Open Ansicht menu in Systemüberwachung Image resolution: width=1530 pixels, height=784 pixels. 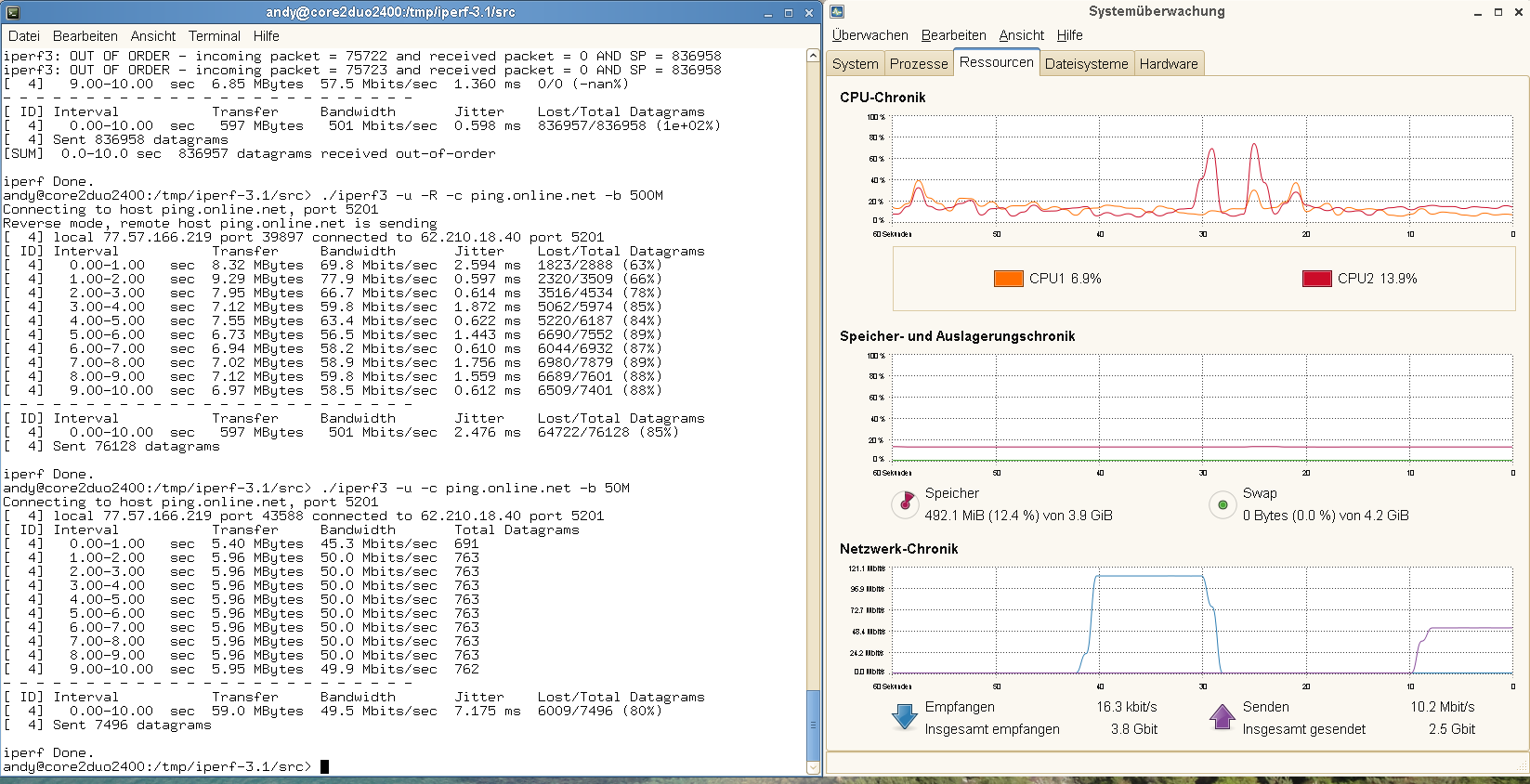[x=1022, y=35]
